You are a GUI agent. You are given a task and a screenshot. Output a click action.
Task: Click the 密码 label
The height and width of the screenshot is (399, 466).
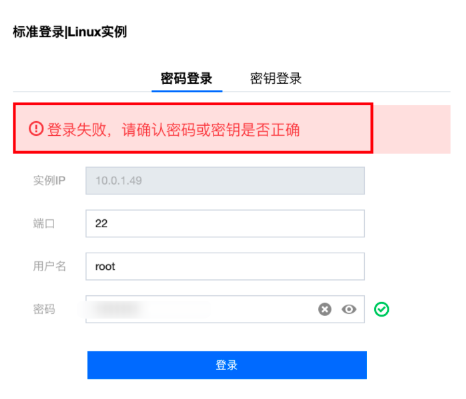pyautogui.click(x=44, y=309)
